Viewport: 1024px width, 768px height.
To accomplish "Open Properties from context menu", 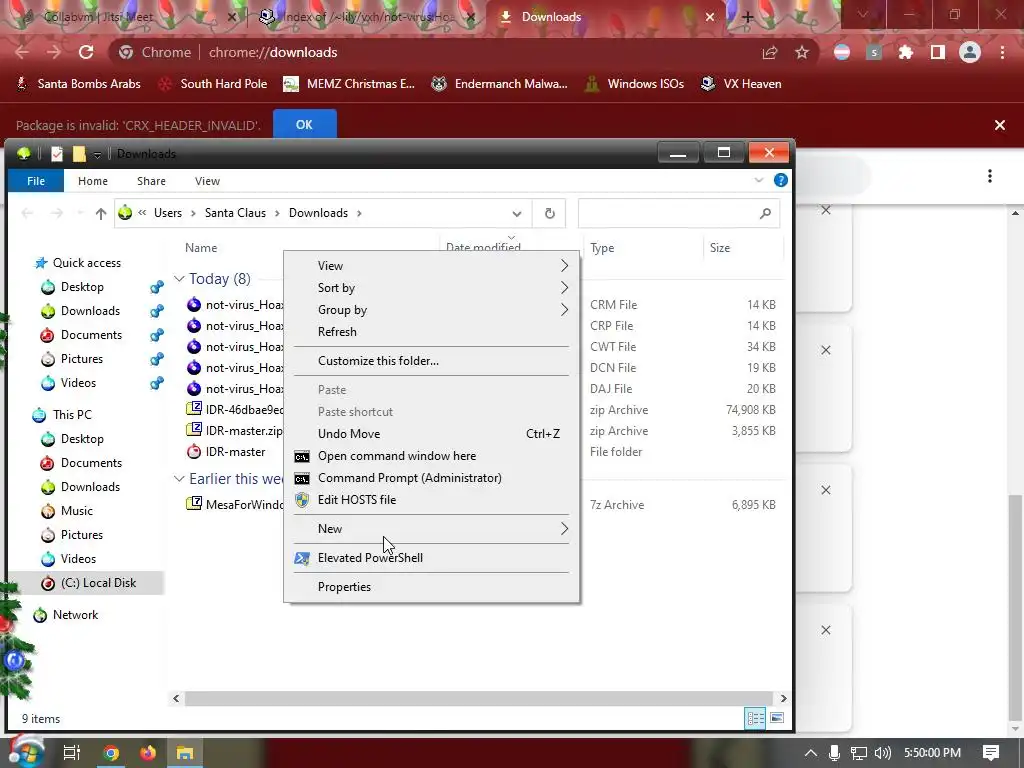I will pos(432,586).
